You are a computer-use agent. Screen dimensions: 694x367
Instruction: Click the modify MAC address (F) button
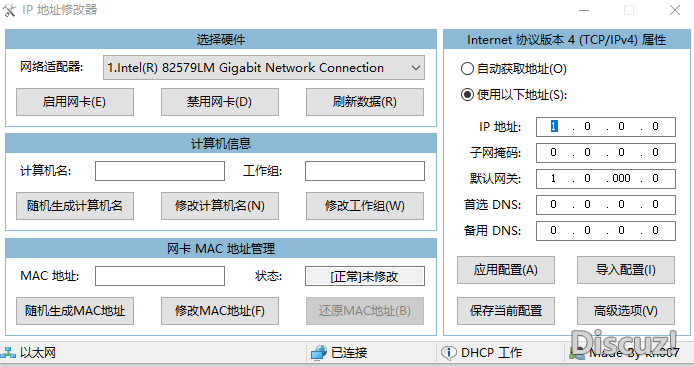pos(220,311)
